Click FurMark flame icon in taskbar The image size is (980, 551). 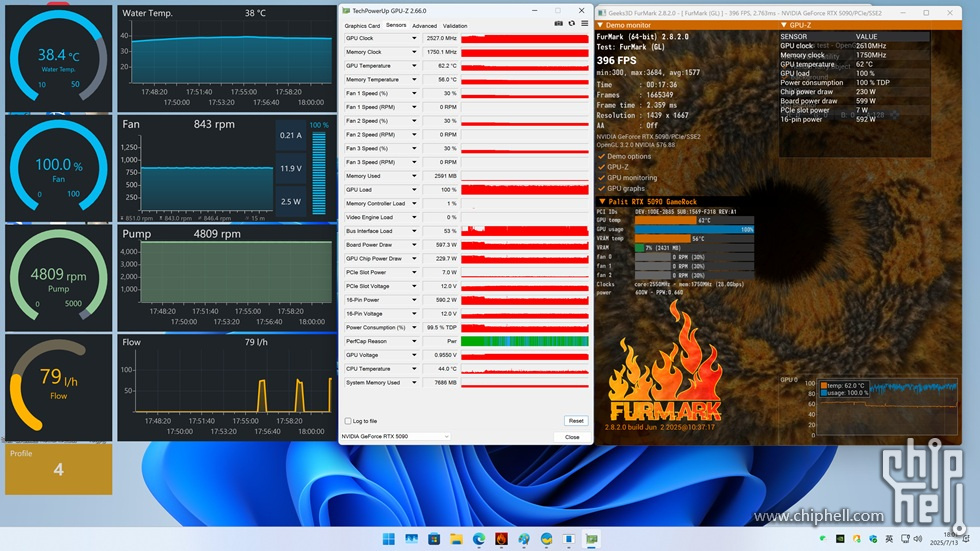click(501, 539)
